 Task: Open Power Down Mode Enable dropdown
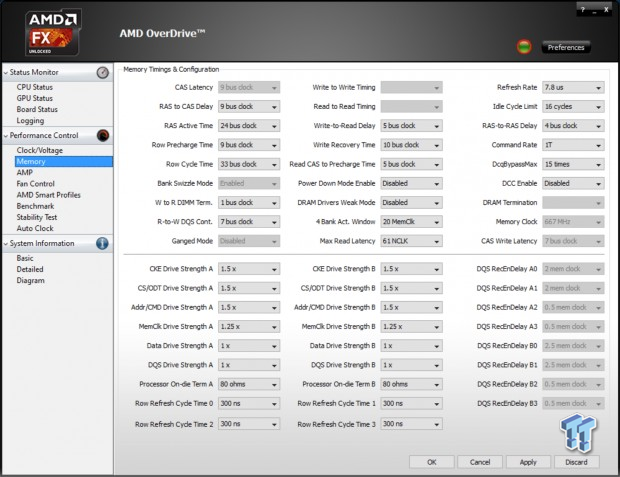[410, 183]
